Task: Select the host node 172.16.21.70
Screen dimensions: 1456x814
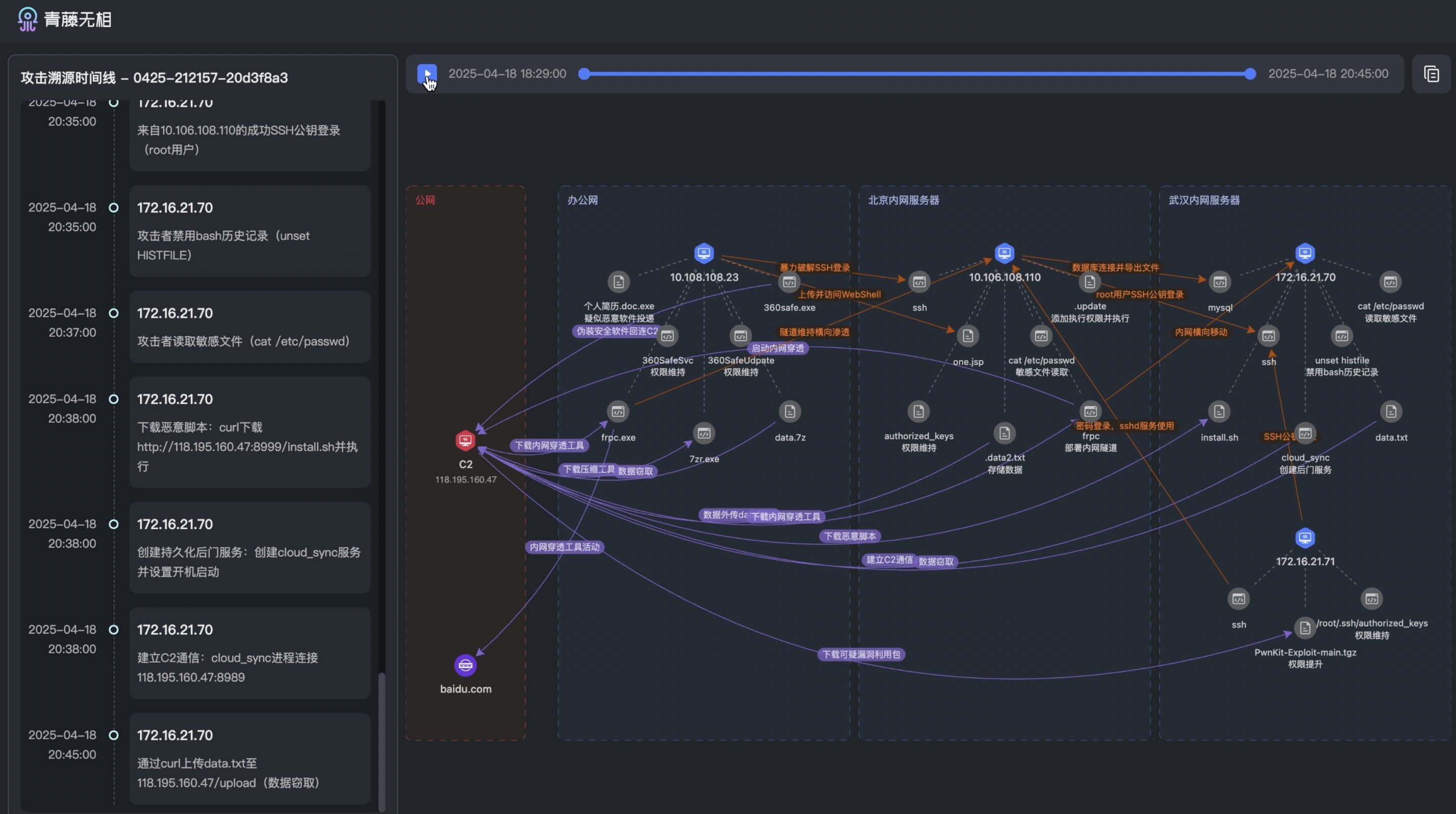Action: (1305, 253)
